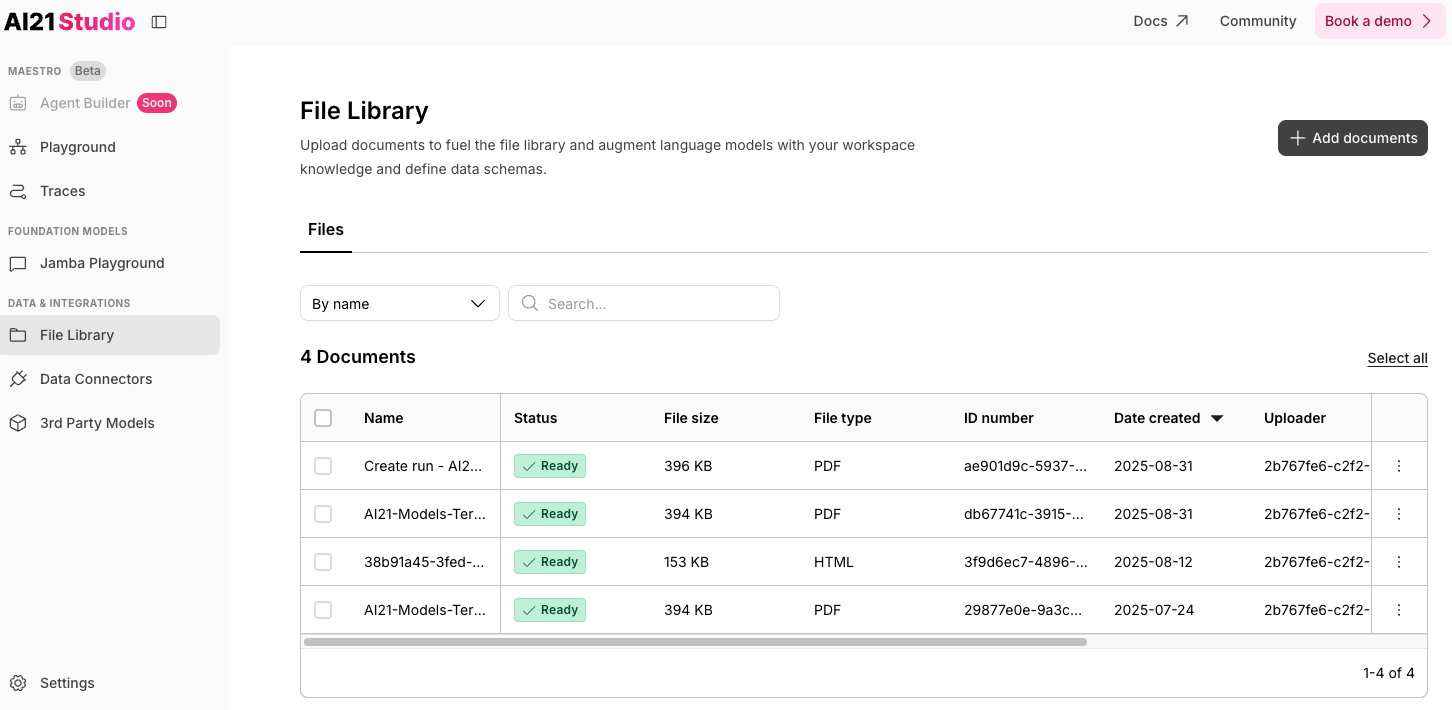Click the Data Connectors plug icon

(x=18, y=379)
